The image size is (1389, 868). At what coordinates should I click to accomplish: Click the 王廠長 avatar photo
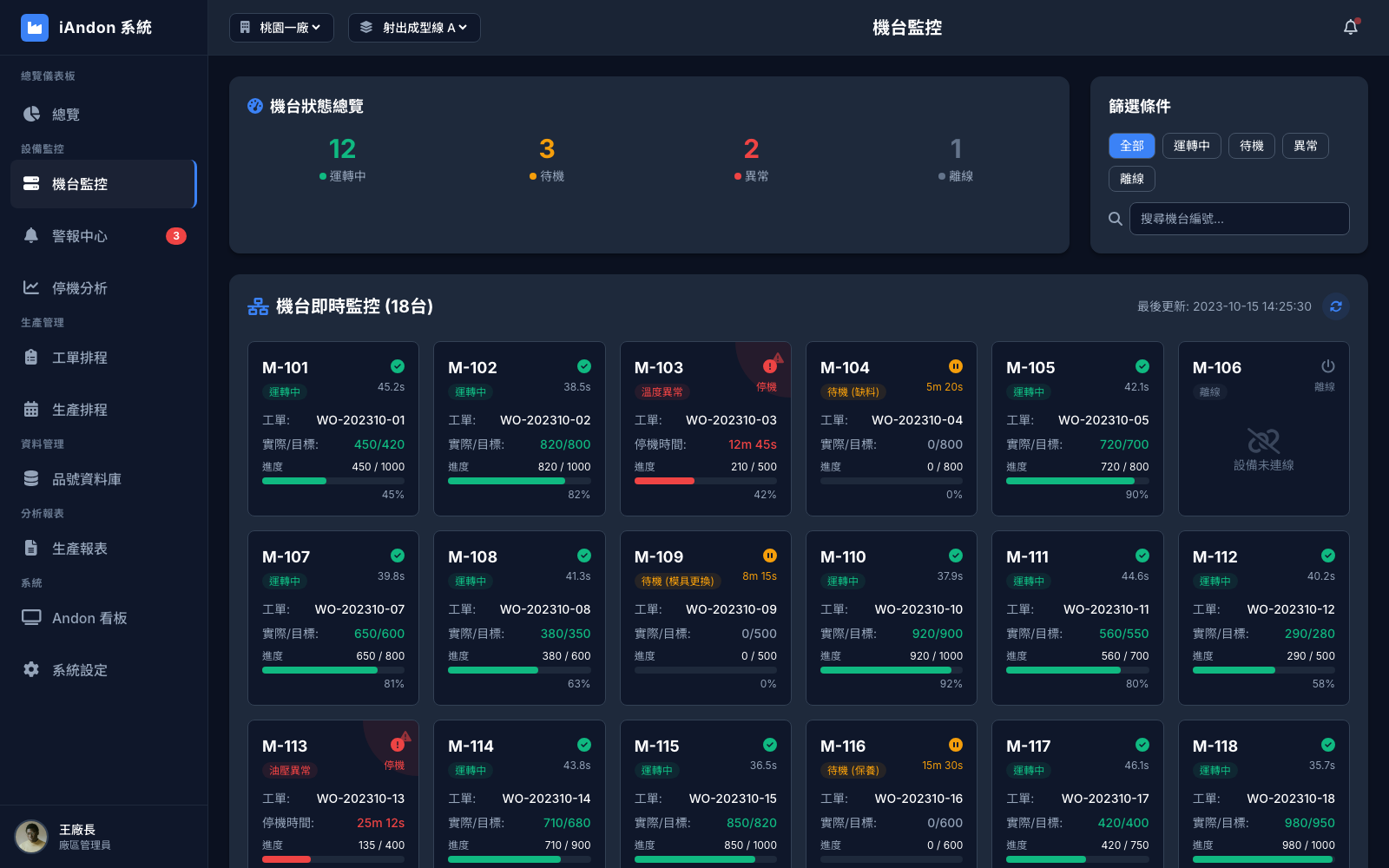tap(31, 837)
